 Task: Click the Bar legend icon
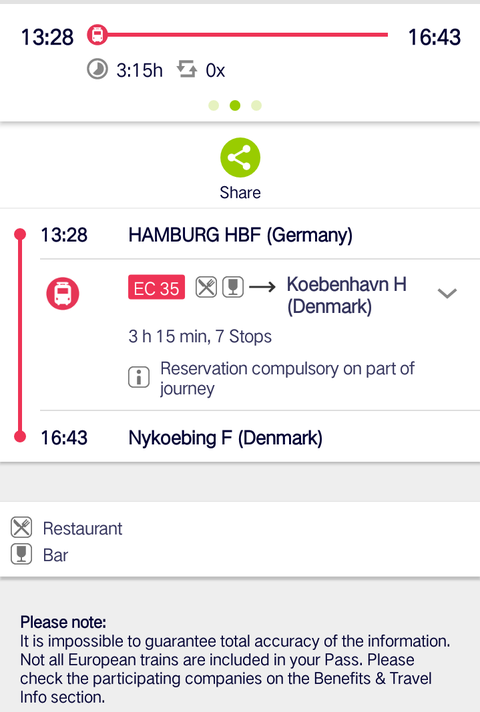coord(21,554)
